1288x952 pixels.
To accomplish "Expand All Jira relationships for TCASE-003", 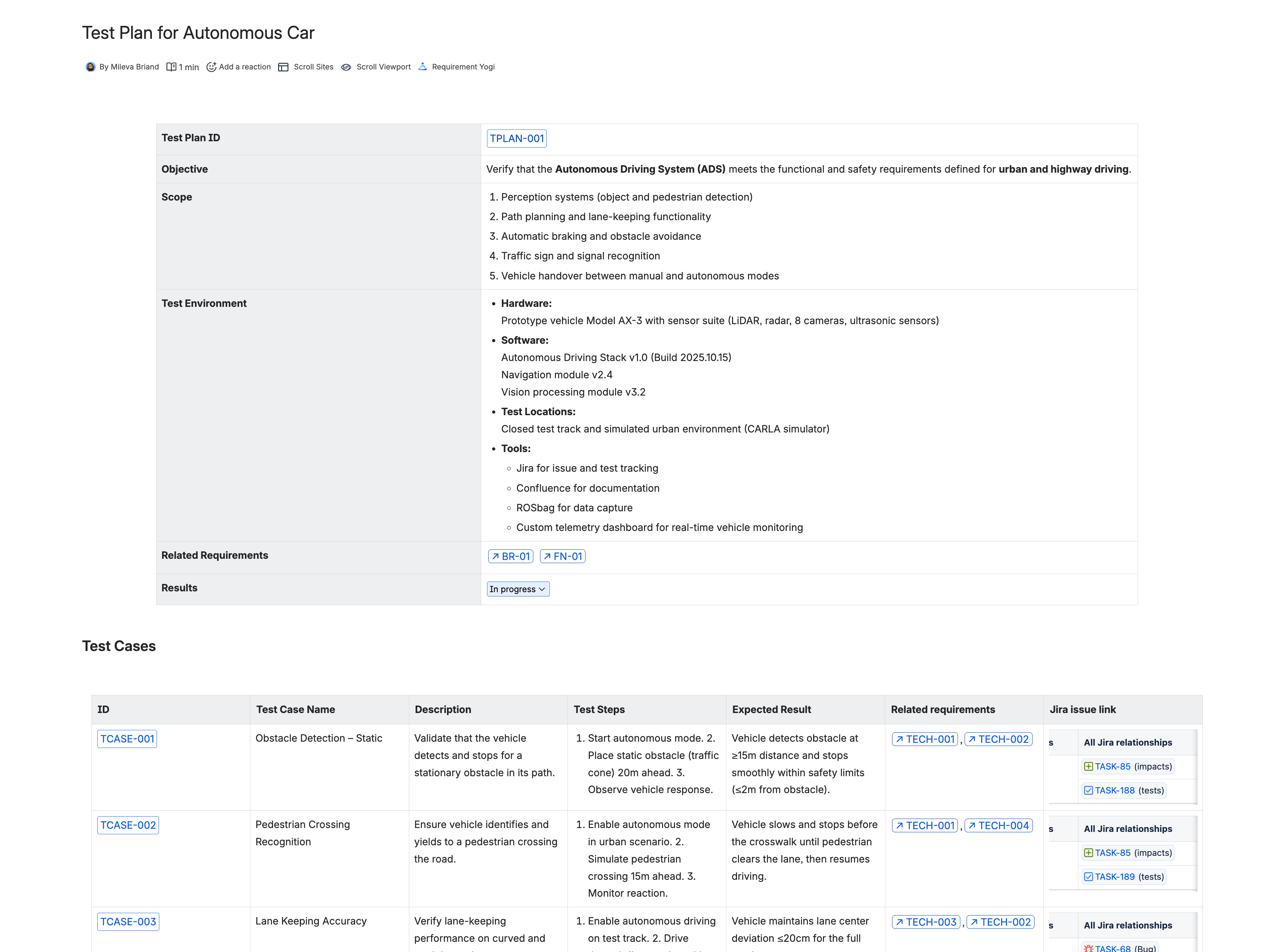I will tap(1128, 925).
